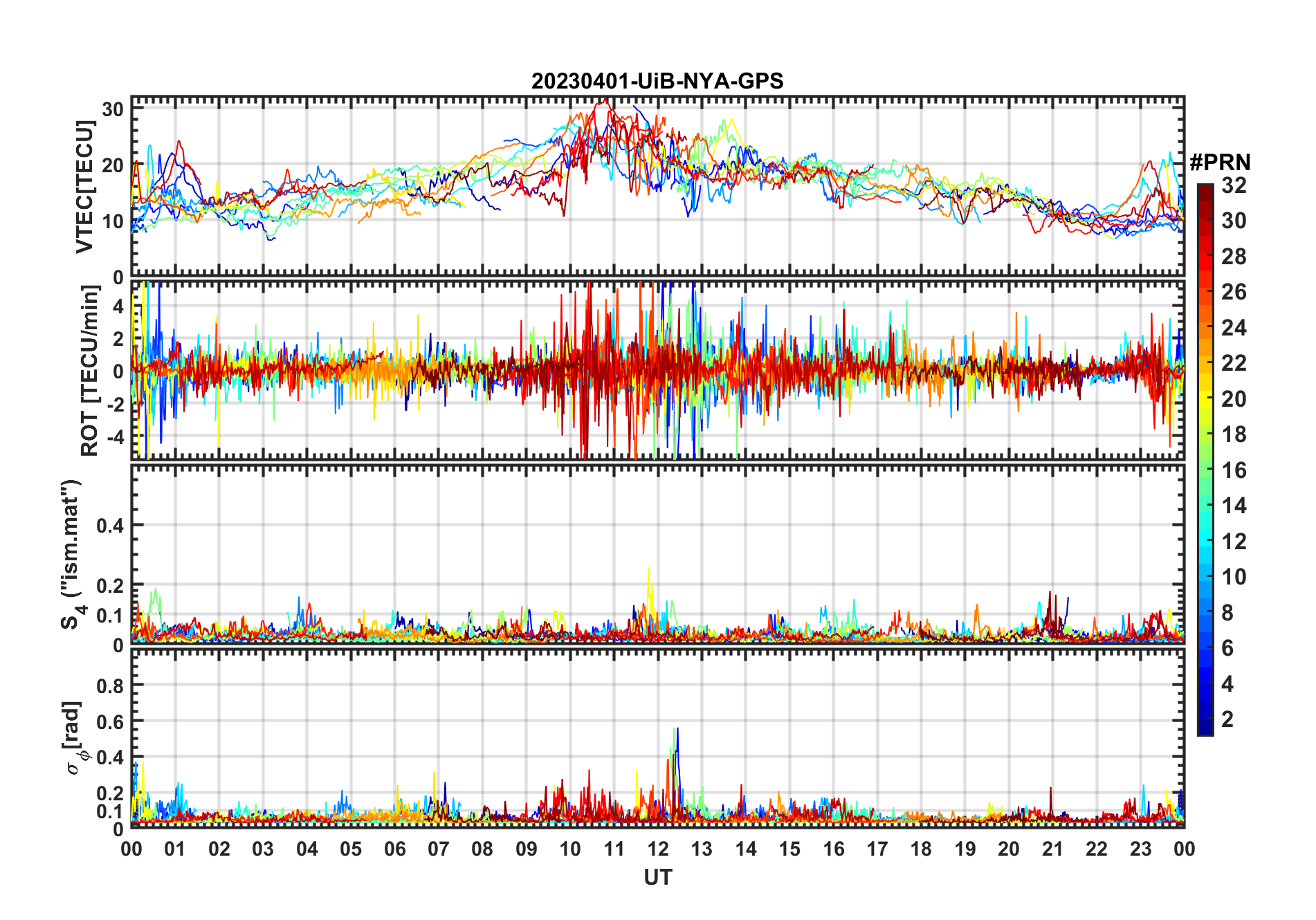Select colorbar tick label 6
Screen dimensions: 1316x920
(1227, 648)
